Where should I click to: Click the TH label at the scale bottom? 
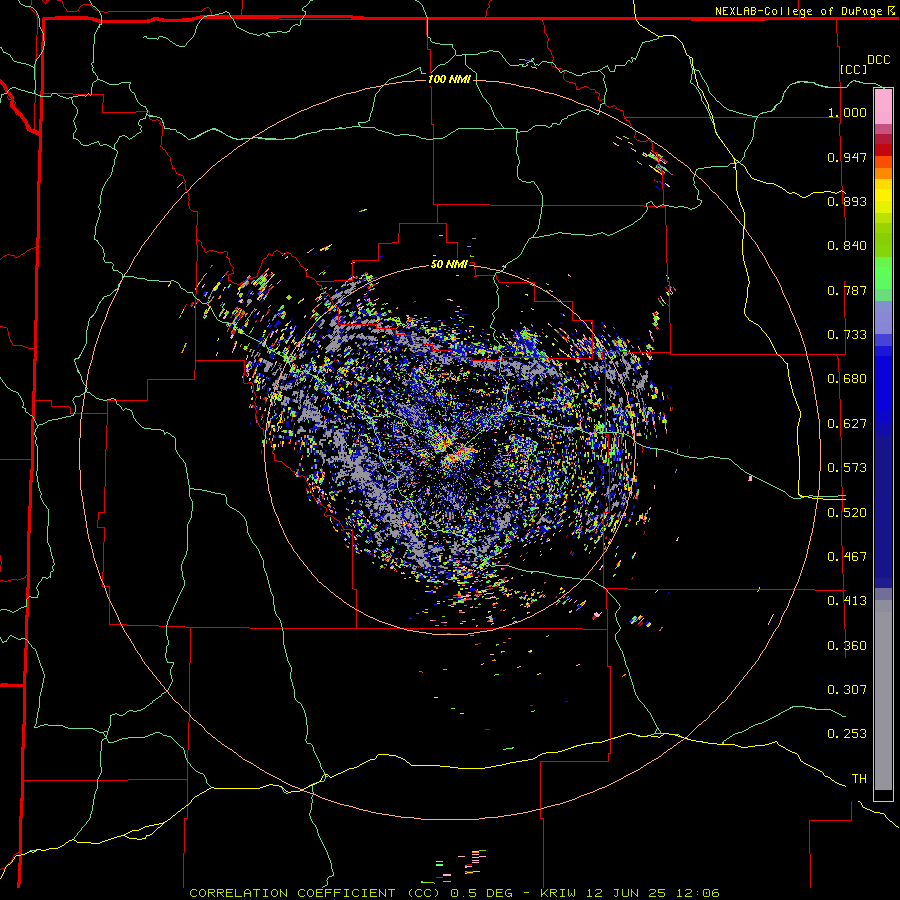[x=859, y=779]
